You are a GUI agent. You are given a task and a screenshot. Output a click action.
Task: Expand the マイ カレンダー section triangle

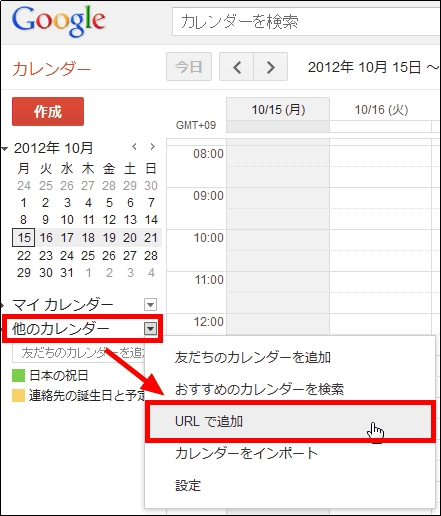pyautogui.click(x=2, y=305)
